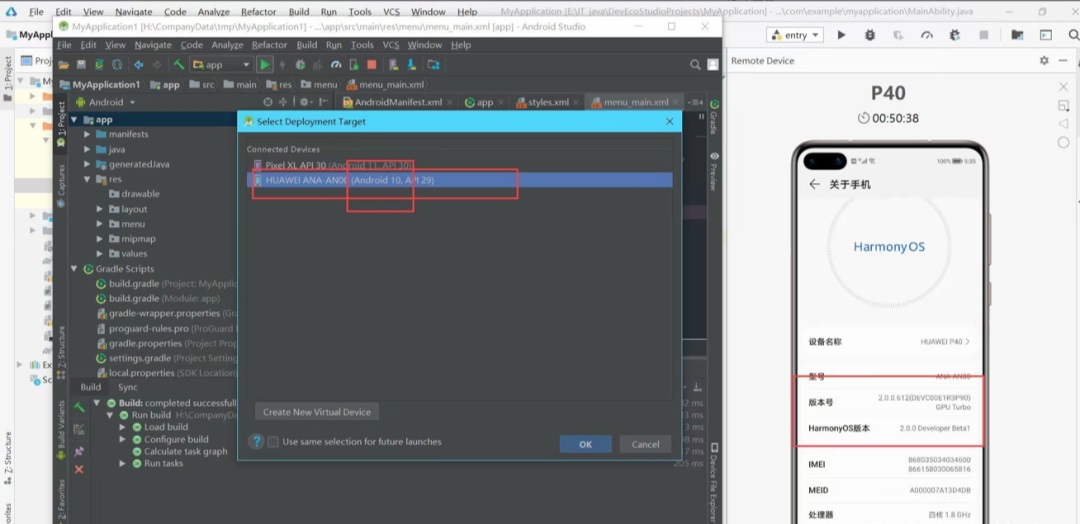Viewport: 1080px width, 524px height.
Task: Click the OK button in deployment dialog
Action: pyautogui.click(x=585, y=444)
